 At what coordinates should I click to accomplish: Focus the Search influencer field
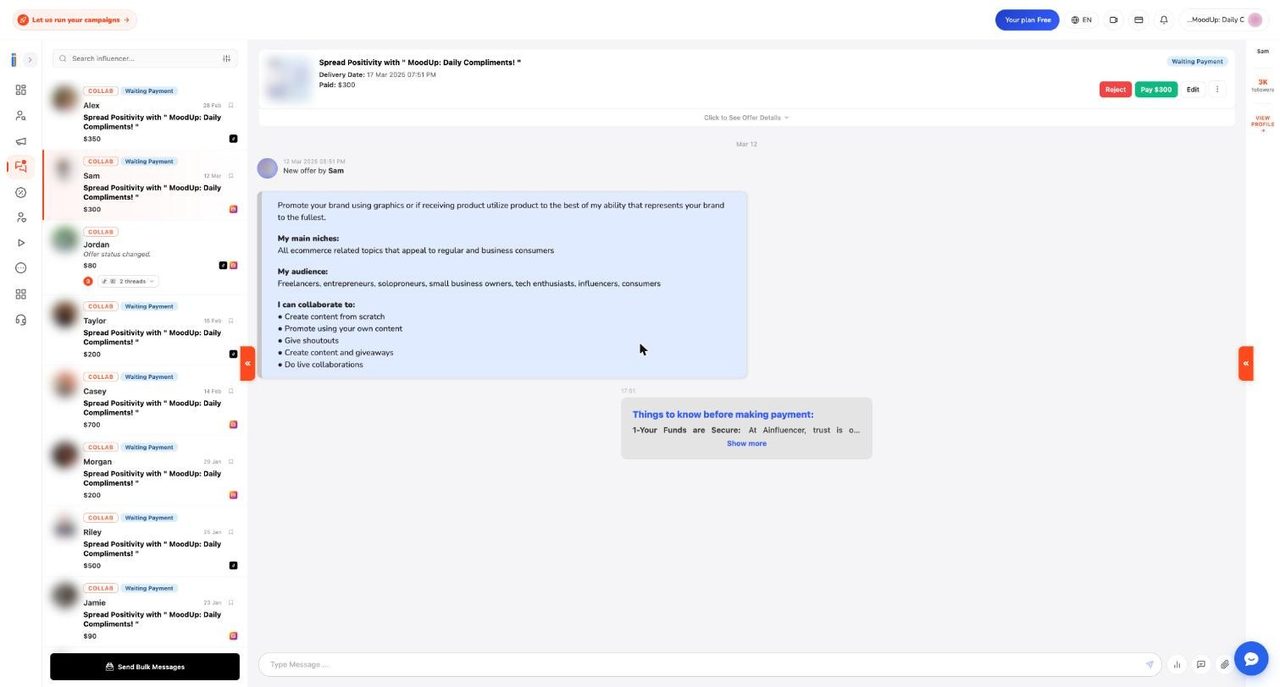[145, 59]
